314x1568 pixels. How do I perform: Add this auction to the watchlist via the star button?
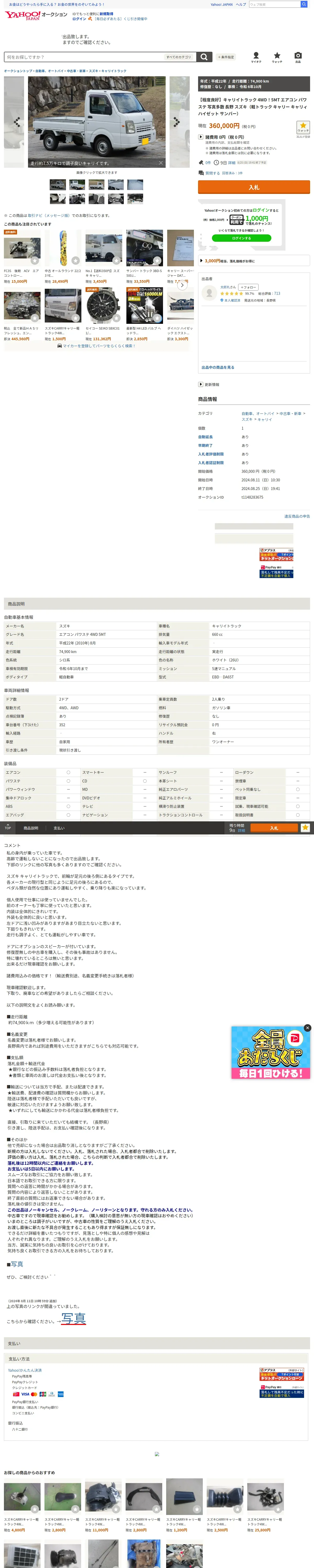point(302,127)
